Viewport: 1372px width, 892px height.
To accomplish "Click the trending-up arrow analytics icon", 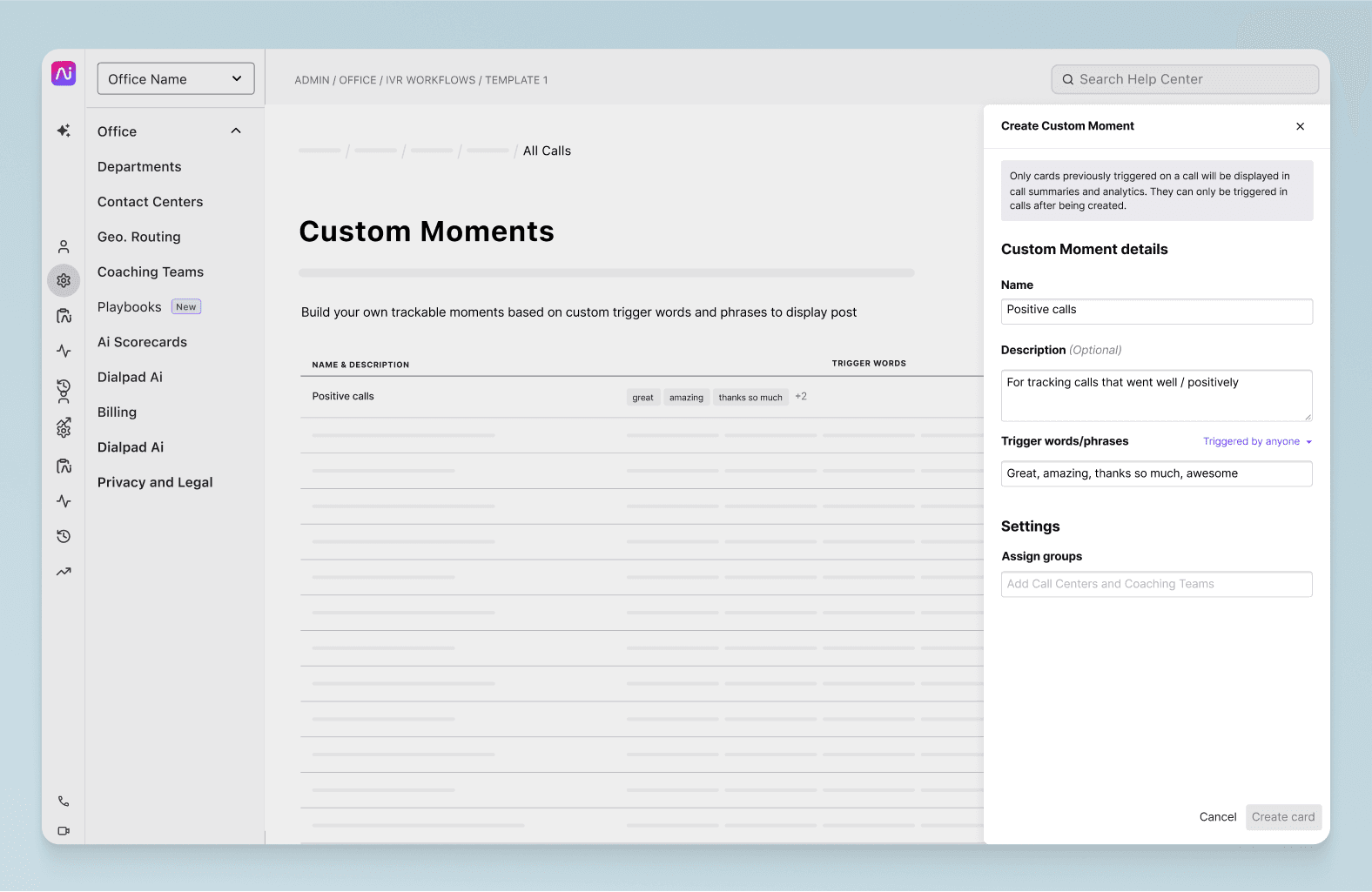I will [64, 572].
